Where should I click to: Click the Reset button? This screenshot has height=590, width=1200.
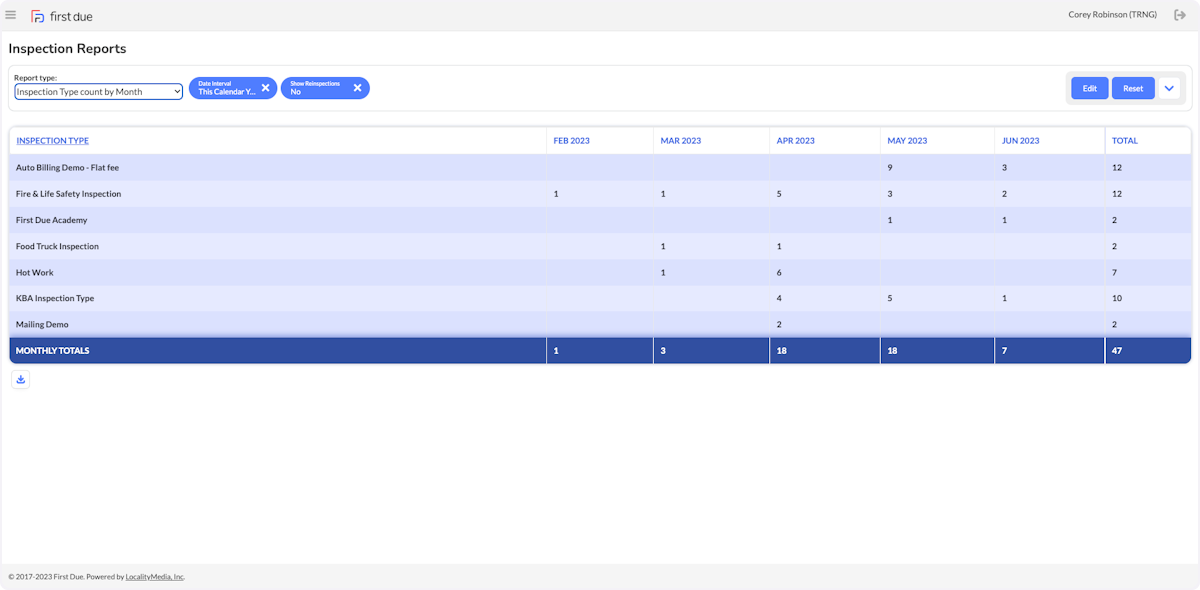(x=1133, y=88)
